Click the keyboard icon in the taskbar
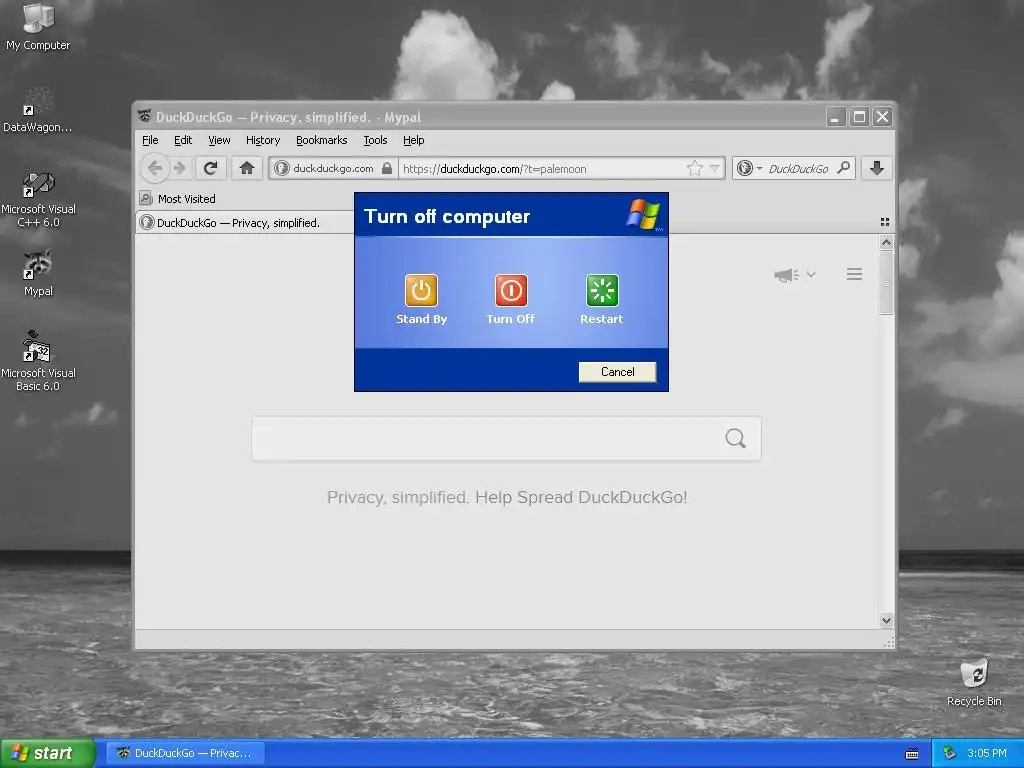This screenshot has height=768, width=1024. [912, 754]
